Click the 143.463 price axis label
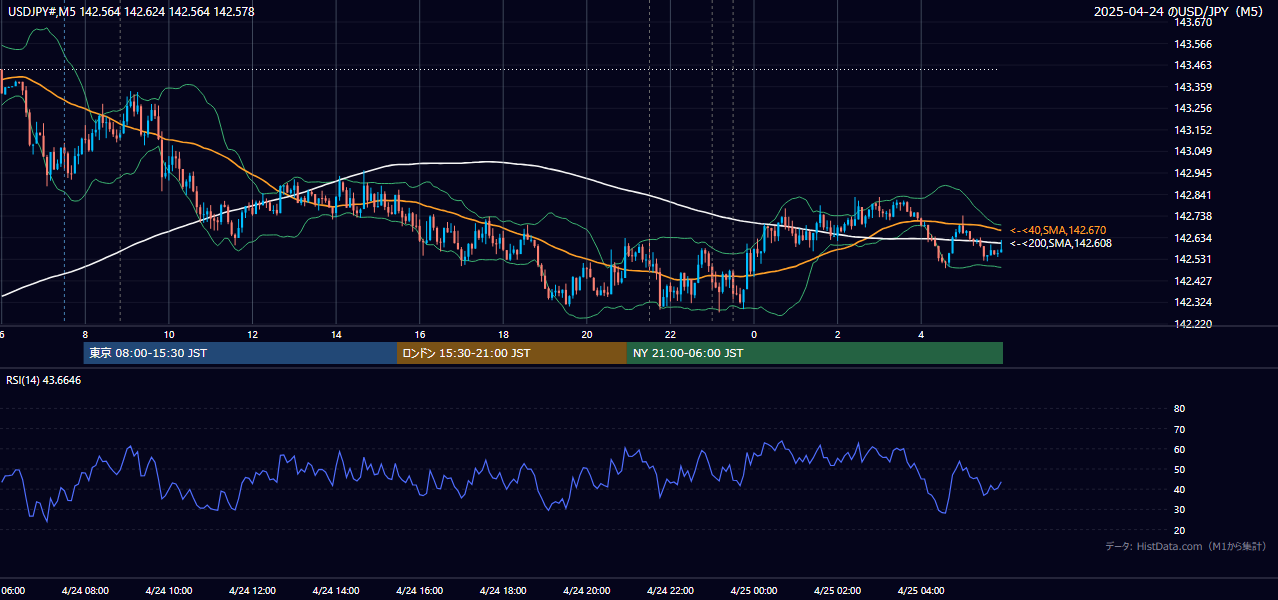This screenshot has width=1278, height=600. point(1193,65)
